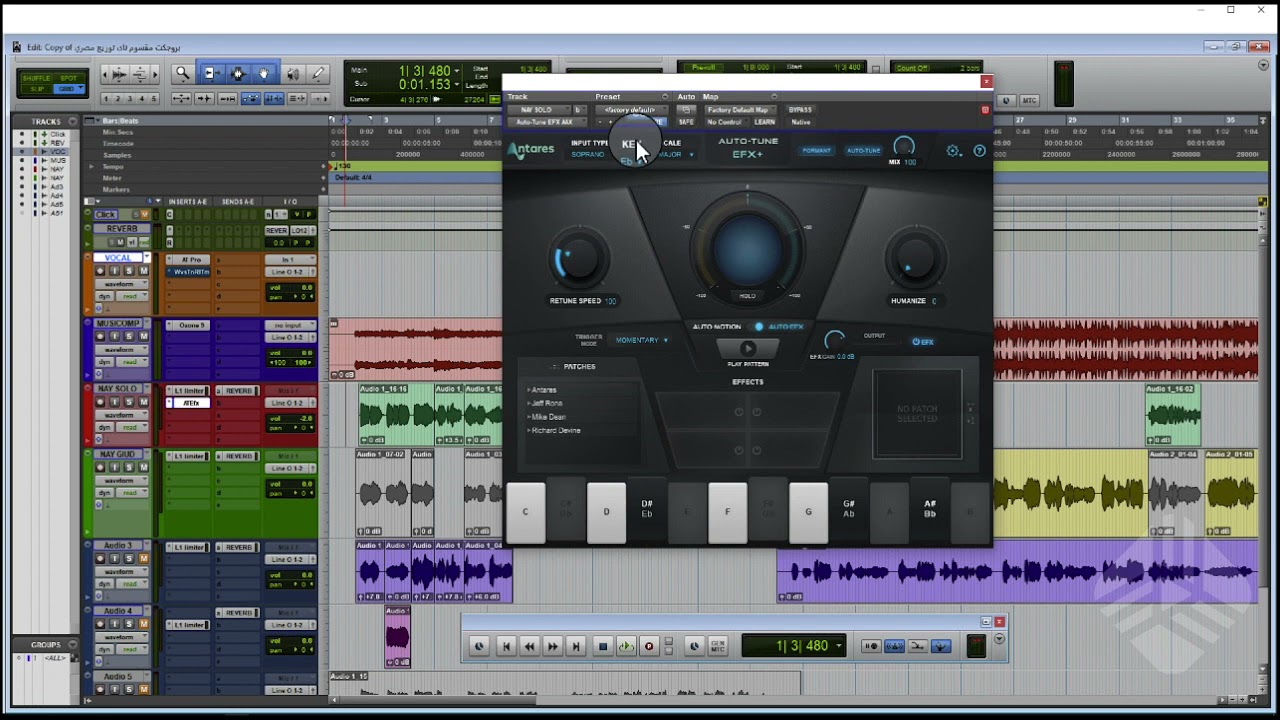Open Trigger Mode MOMENTARY dropdown
1280x720 pixels.
pyautogui.click(x=642, y=340)
